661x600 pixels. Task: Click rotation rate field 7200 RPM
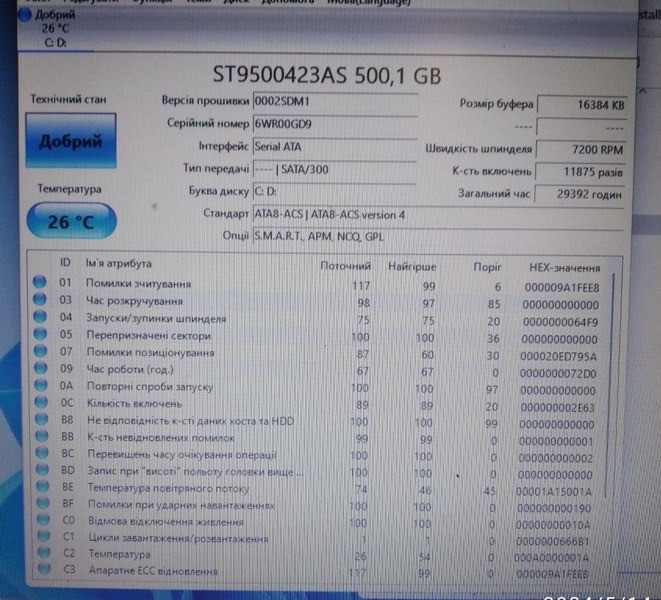(x=581, y=149)
